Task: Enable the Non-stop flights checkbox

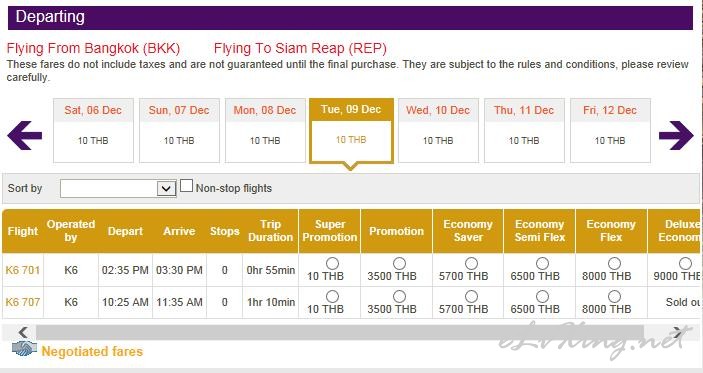Action: (x=186, y=186)
